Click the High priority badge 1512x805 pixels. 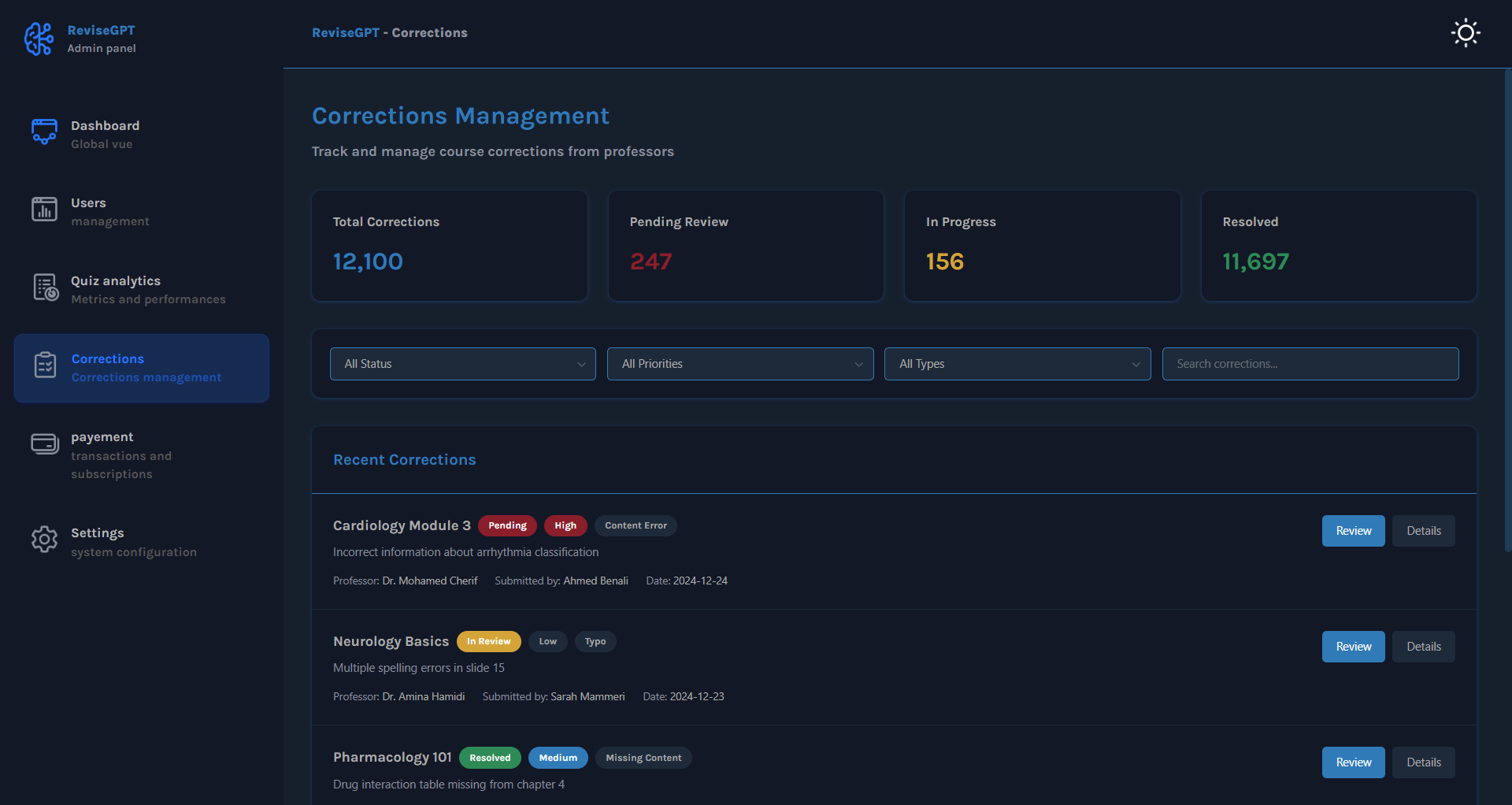tap(565, 525)
